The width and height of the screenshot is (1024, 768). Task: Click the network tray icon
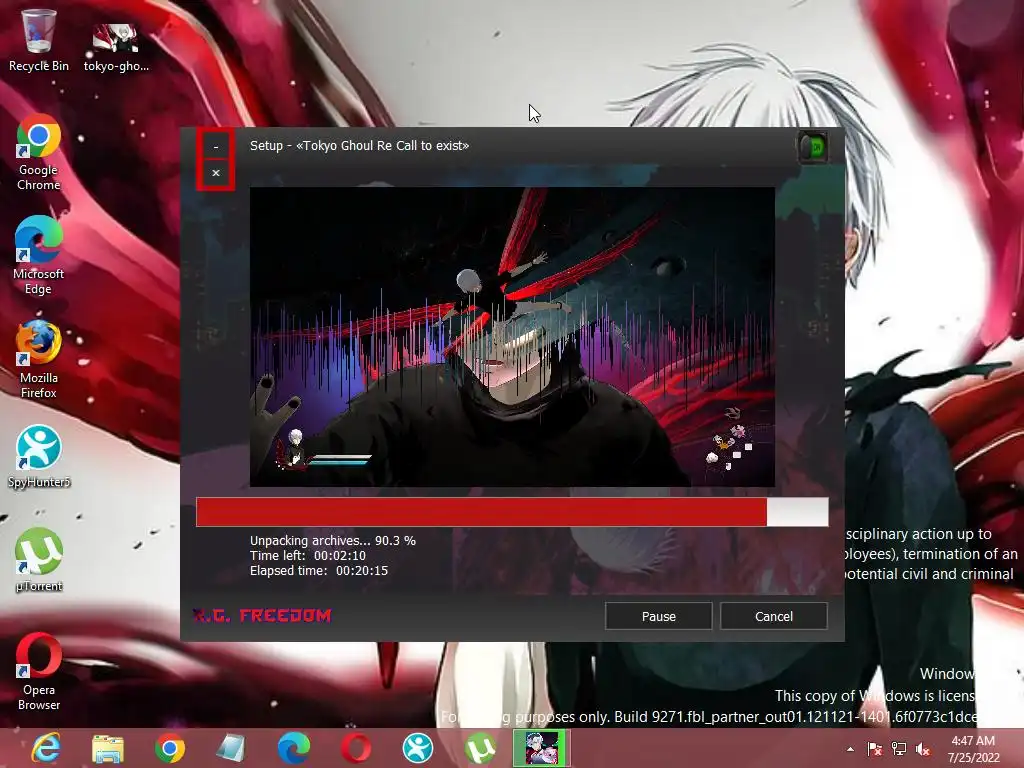pyautogui.click(x=899, y=749)
